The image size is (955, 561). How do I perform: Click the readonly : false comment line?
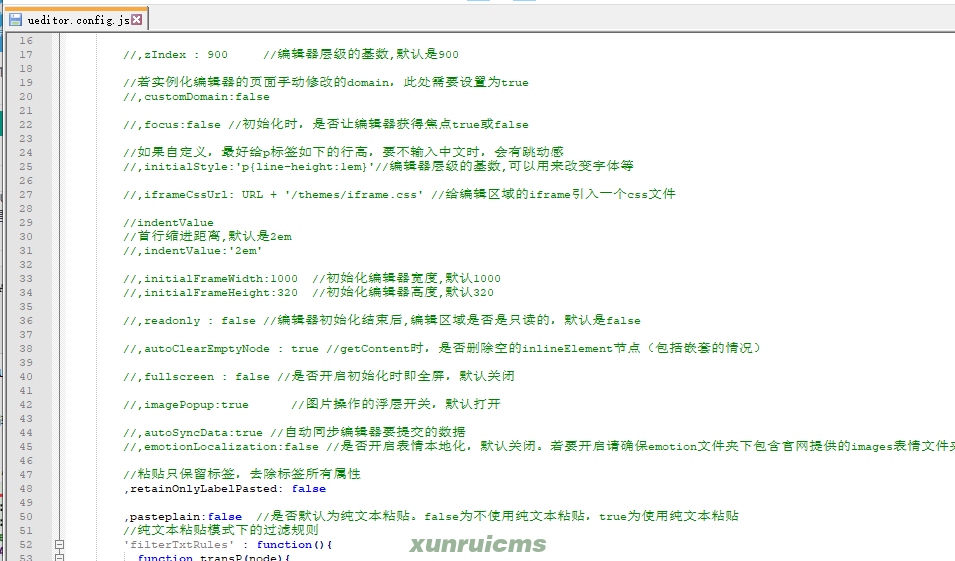(382, 320)
